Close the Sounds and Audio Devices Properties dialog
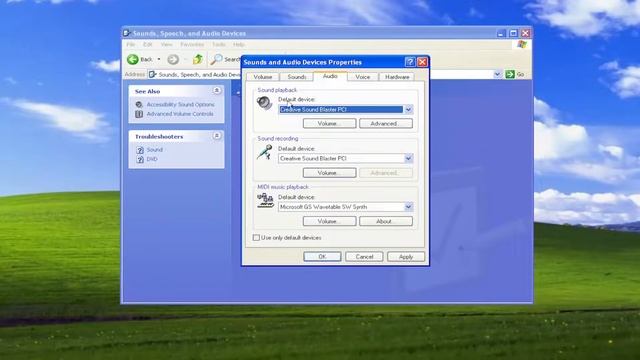640x360 pixels. click(x=422, y=62)
